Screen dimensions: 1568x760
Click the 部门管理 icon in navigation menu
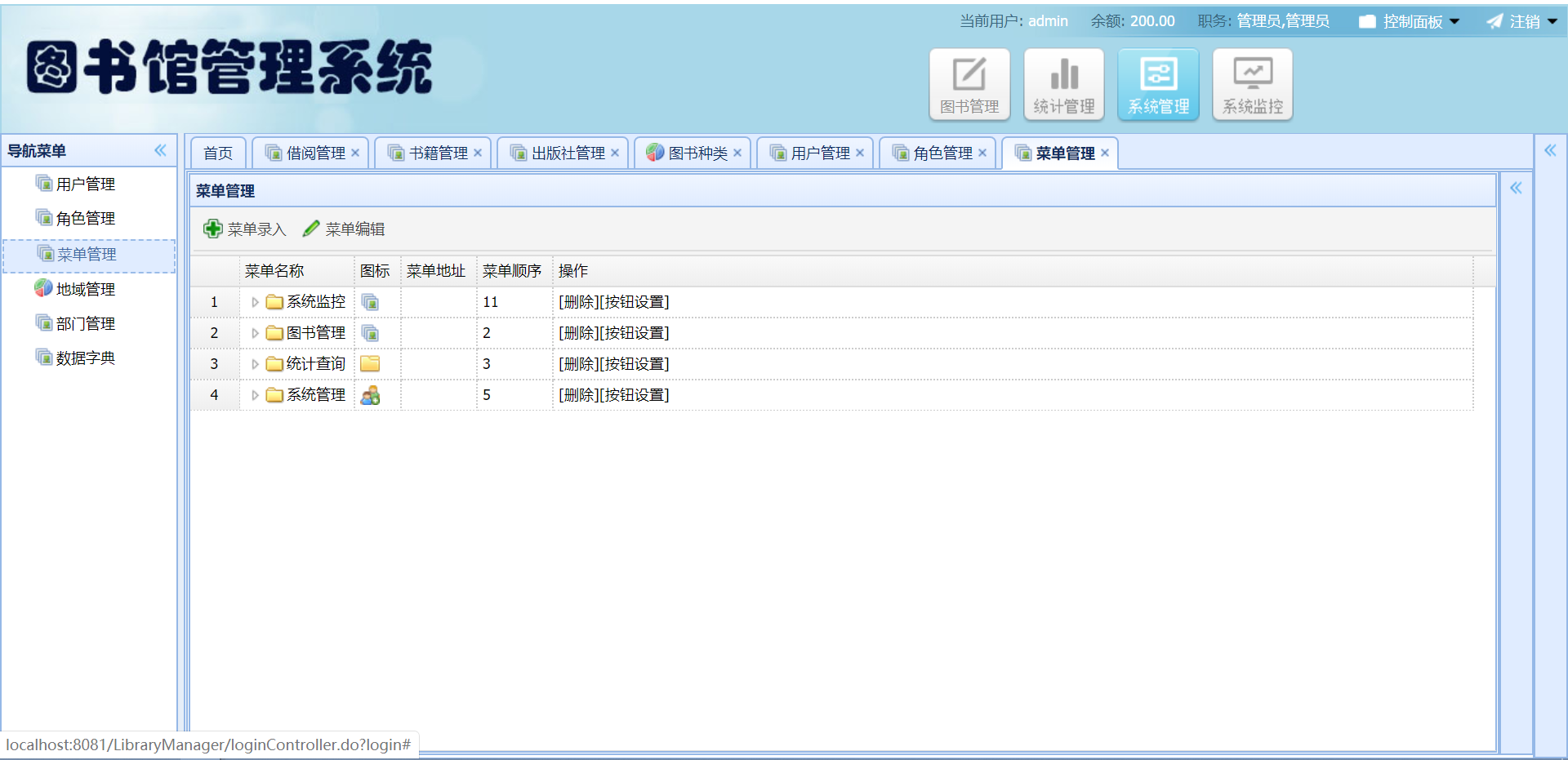click(44, 322)
